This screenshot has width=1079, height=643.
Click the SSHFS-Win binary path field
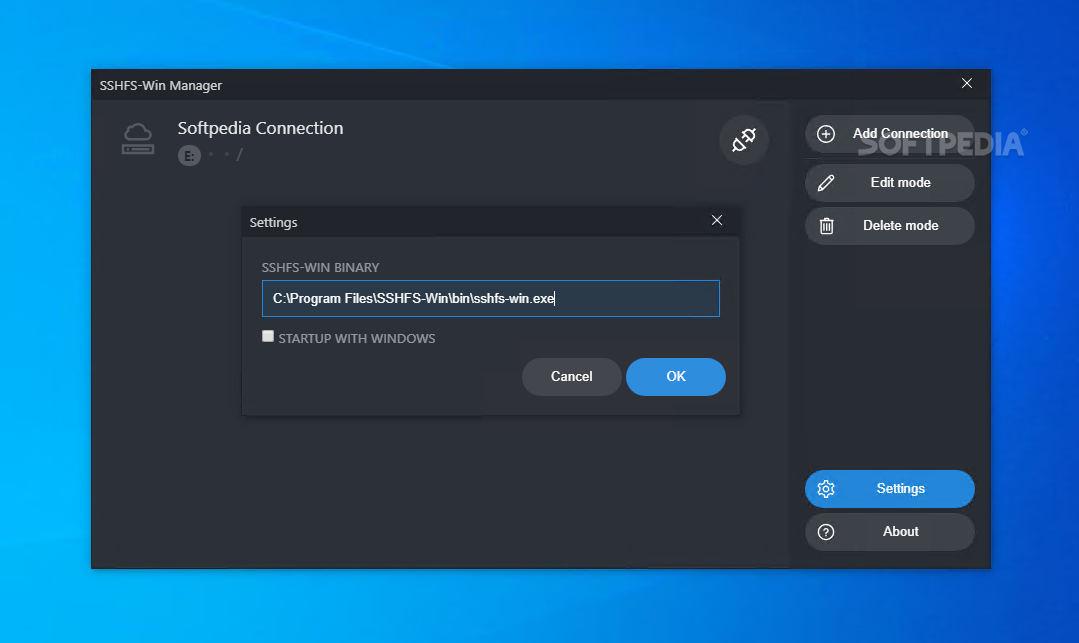click(x=491, y=298)
